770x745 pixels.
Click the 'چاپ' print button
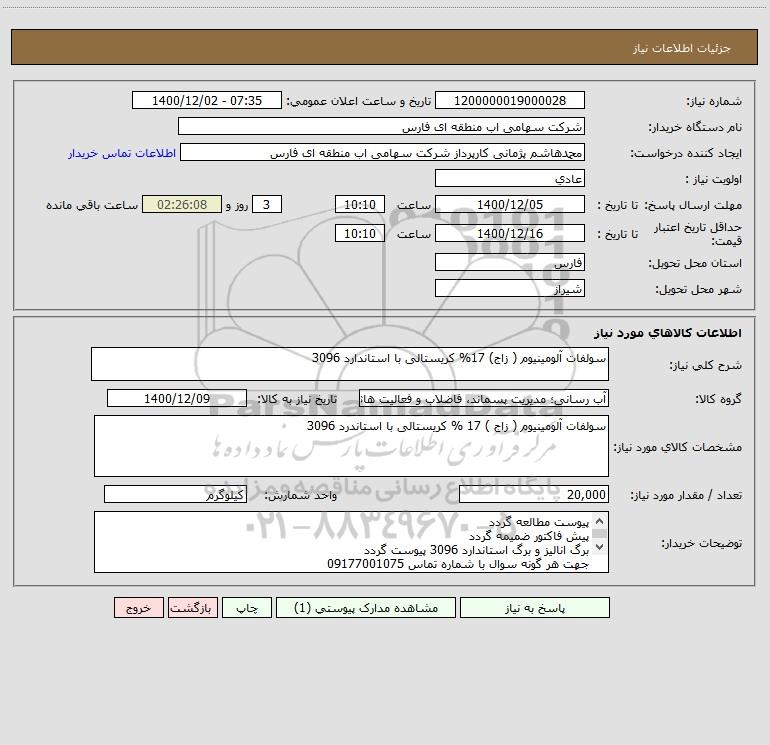[247, 608]
